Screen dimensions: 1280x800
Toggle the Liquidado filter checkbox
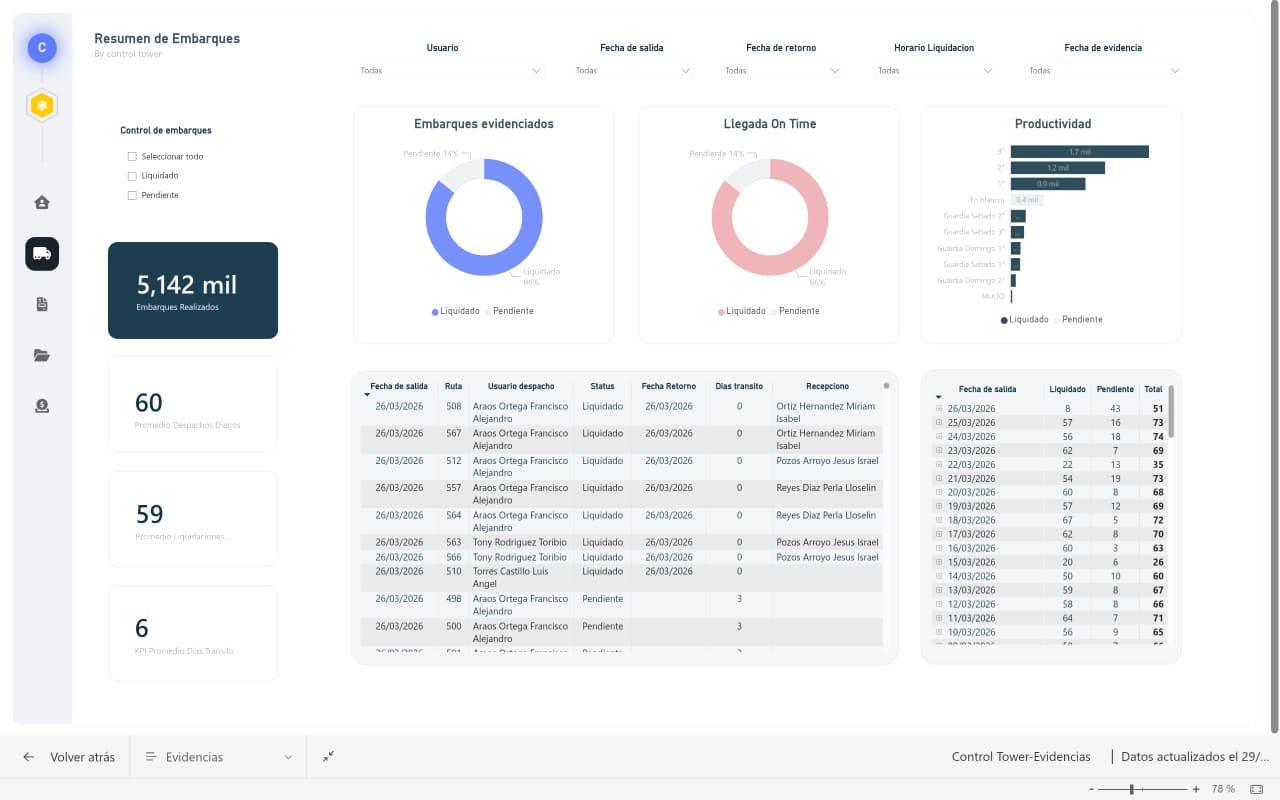[132, 176]
